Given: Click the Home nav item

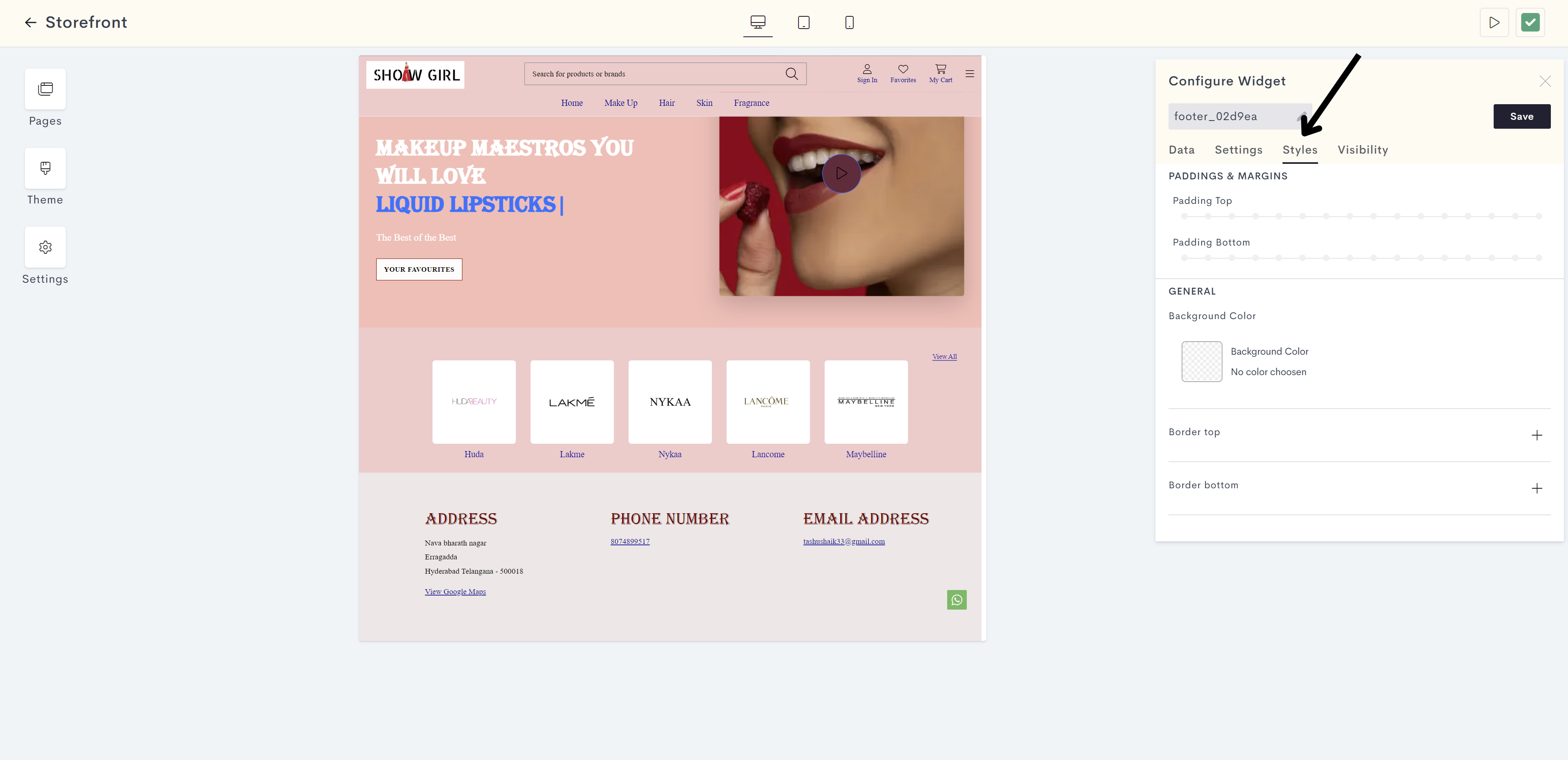Looking at the screenshot, I should pyautogui.click(x=571, y=103).
